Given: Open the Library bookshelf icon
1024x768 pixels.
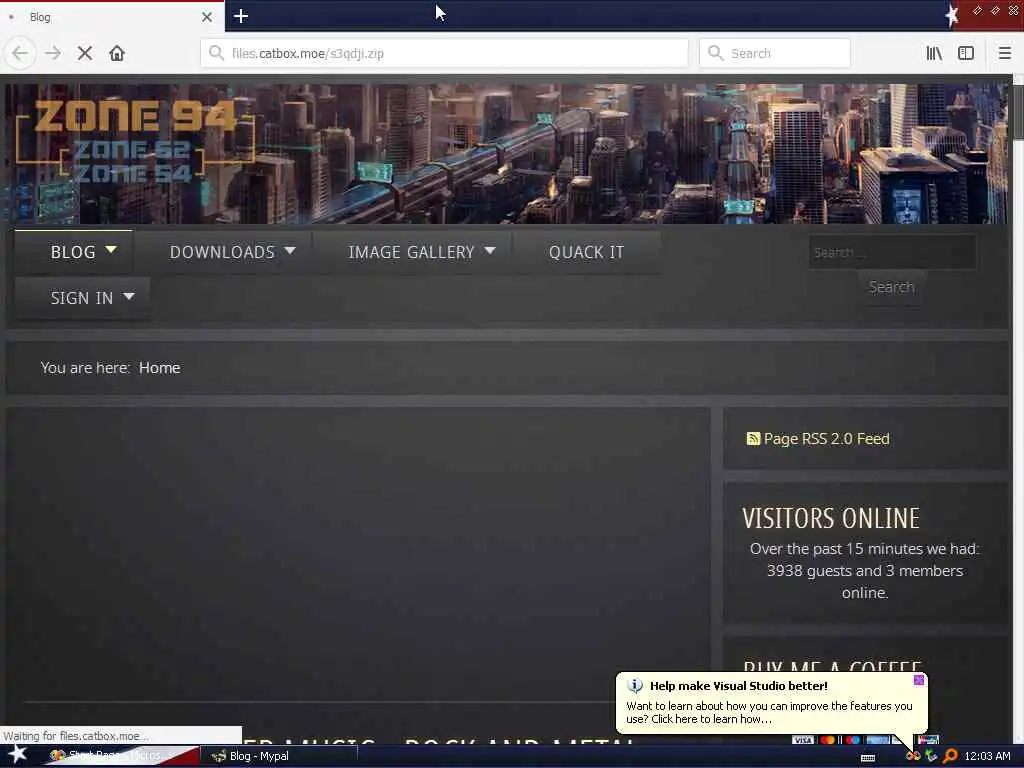Looking at the screenshot, I should click(934, 53).
